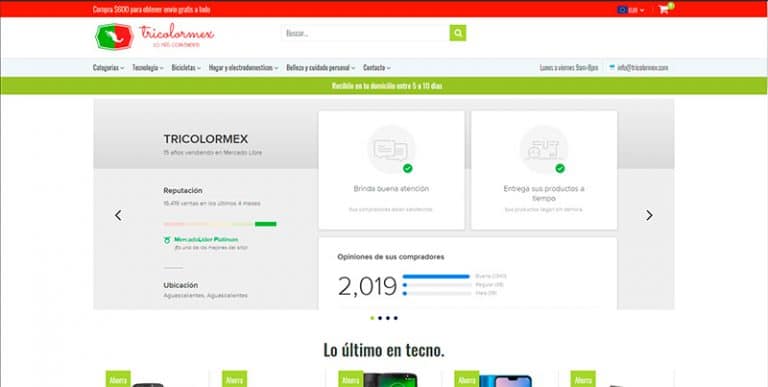Expand the Bicicletas menu

[x=186, y=68]
